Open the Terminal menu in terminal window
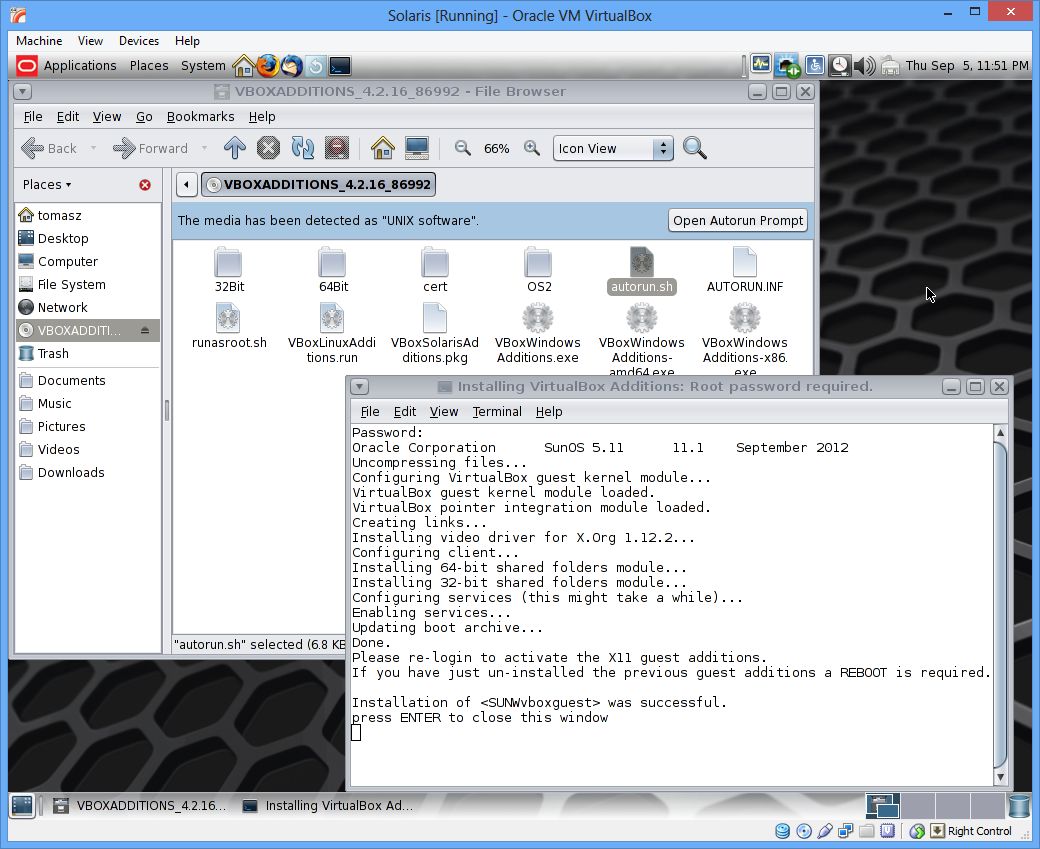The image size is (1040, 849). coord(497,412)
